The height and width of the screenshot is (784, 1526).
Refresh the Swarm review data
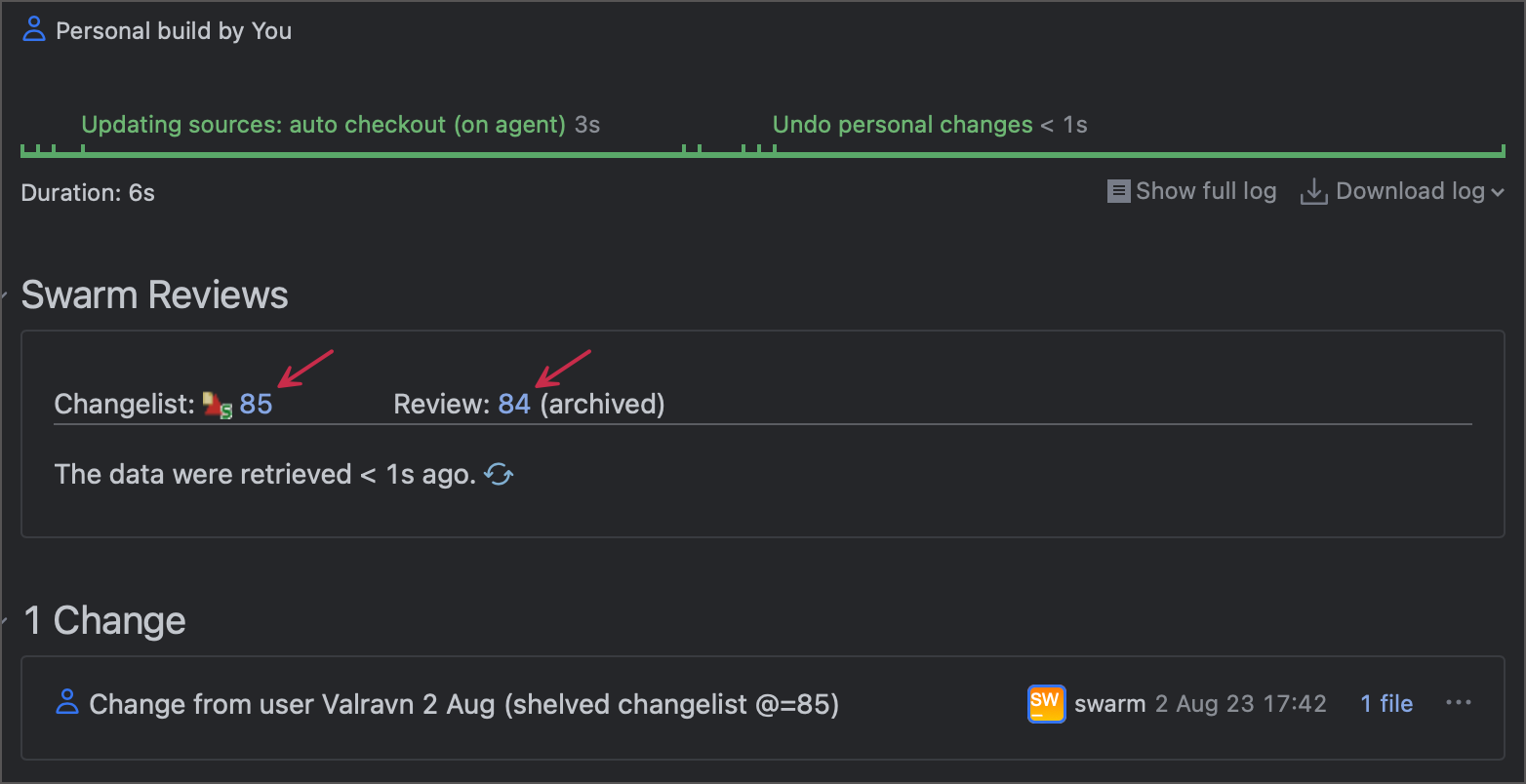point(498,474)
